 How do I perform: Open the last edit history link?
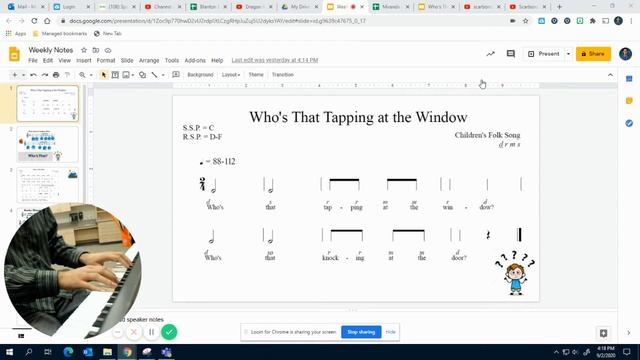(275, 60)
